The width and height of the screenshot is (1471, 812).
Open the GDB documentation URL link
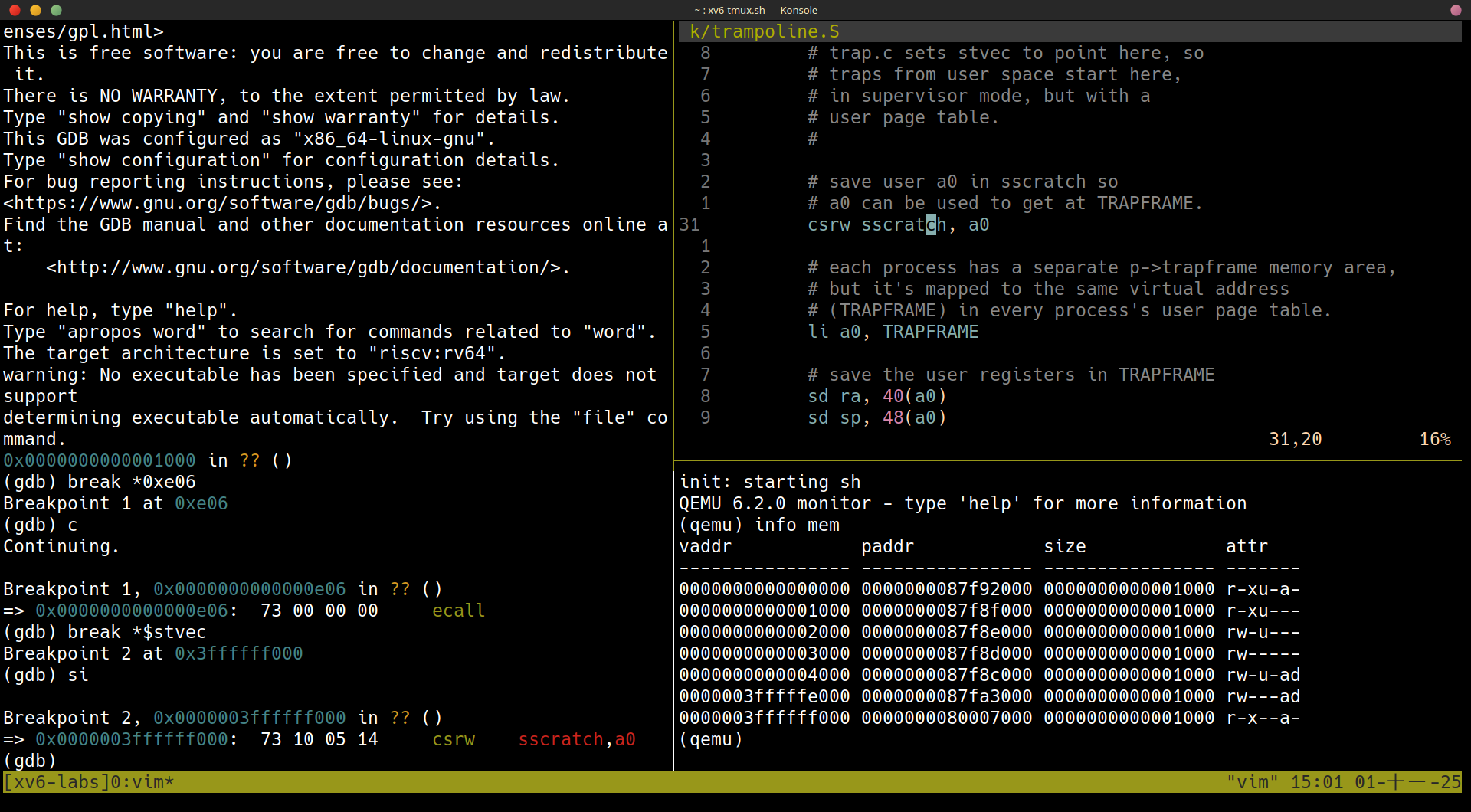(x=307, y=267)
